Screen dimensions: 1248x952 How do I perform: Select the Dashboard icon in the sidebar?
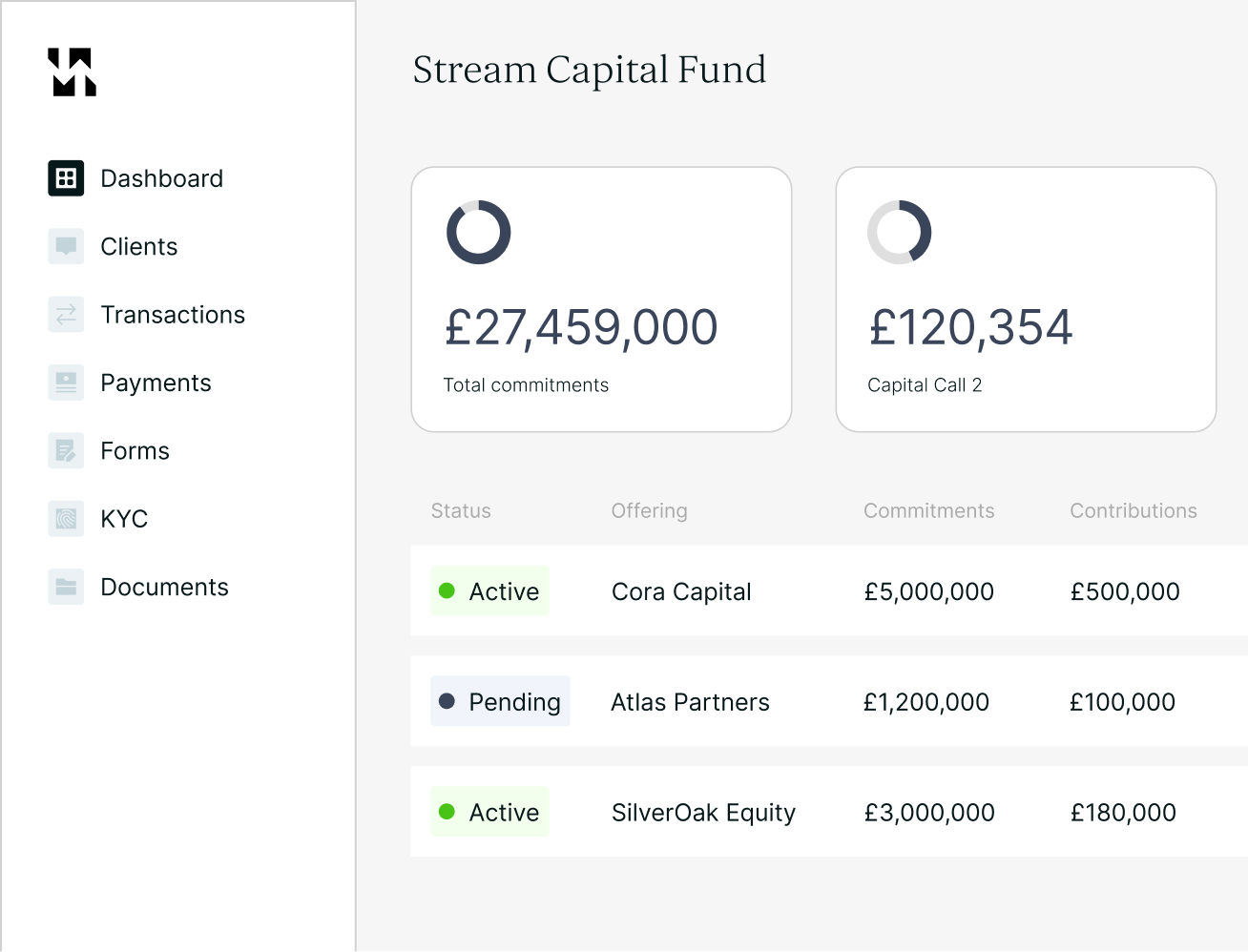point(65,177)
